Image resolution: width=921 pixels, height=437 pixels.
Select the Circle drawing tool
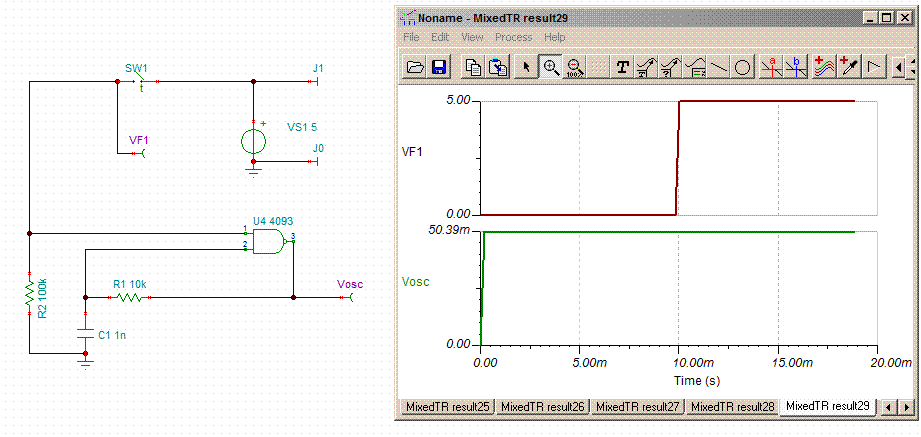(x=743, y=68)
